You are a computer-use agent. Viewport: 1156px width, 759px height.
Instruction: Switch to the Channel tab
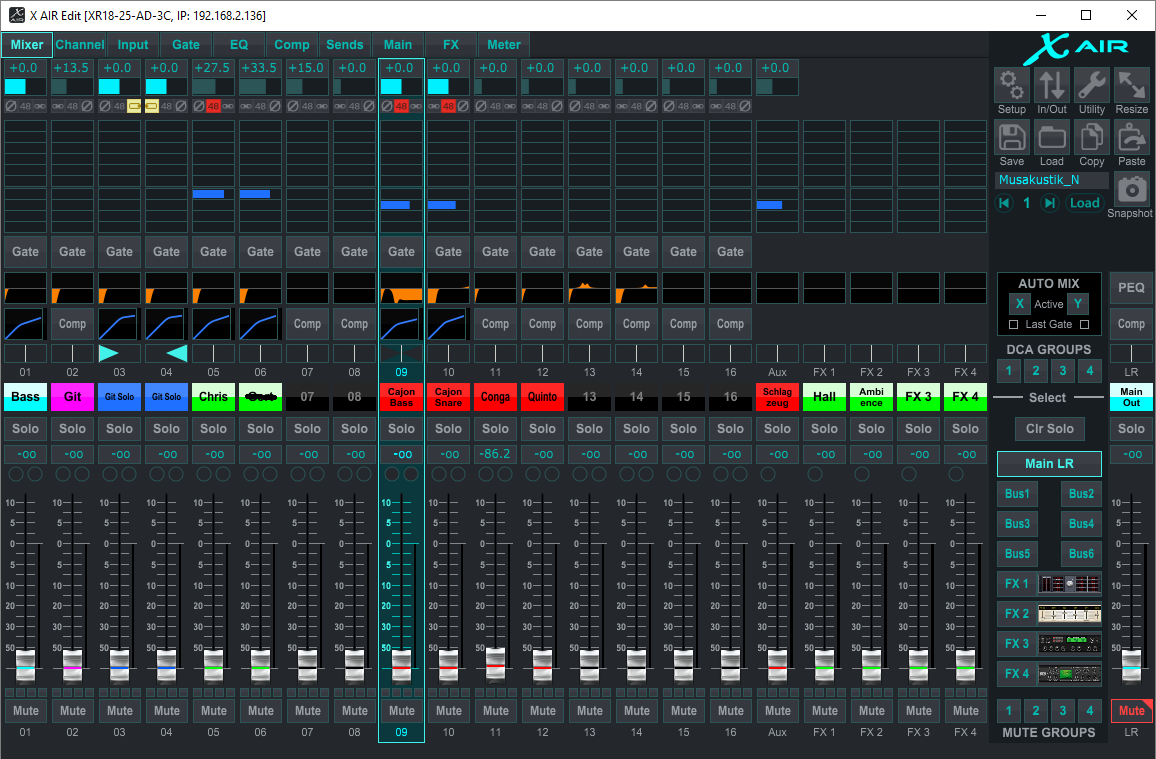[80, 44]
